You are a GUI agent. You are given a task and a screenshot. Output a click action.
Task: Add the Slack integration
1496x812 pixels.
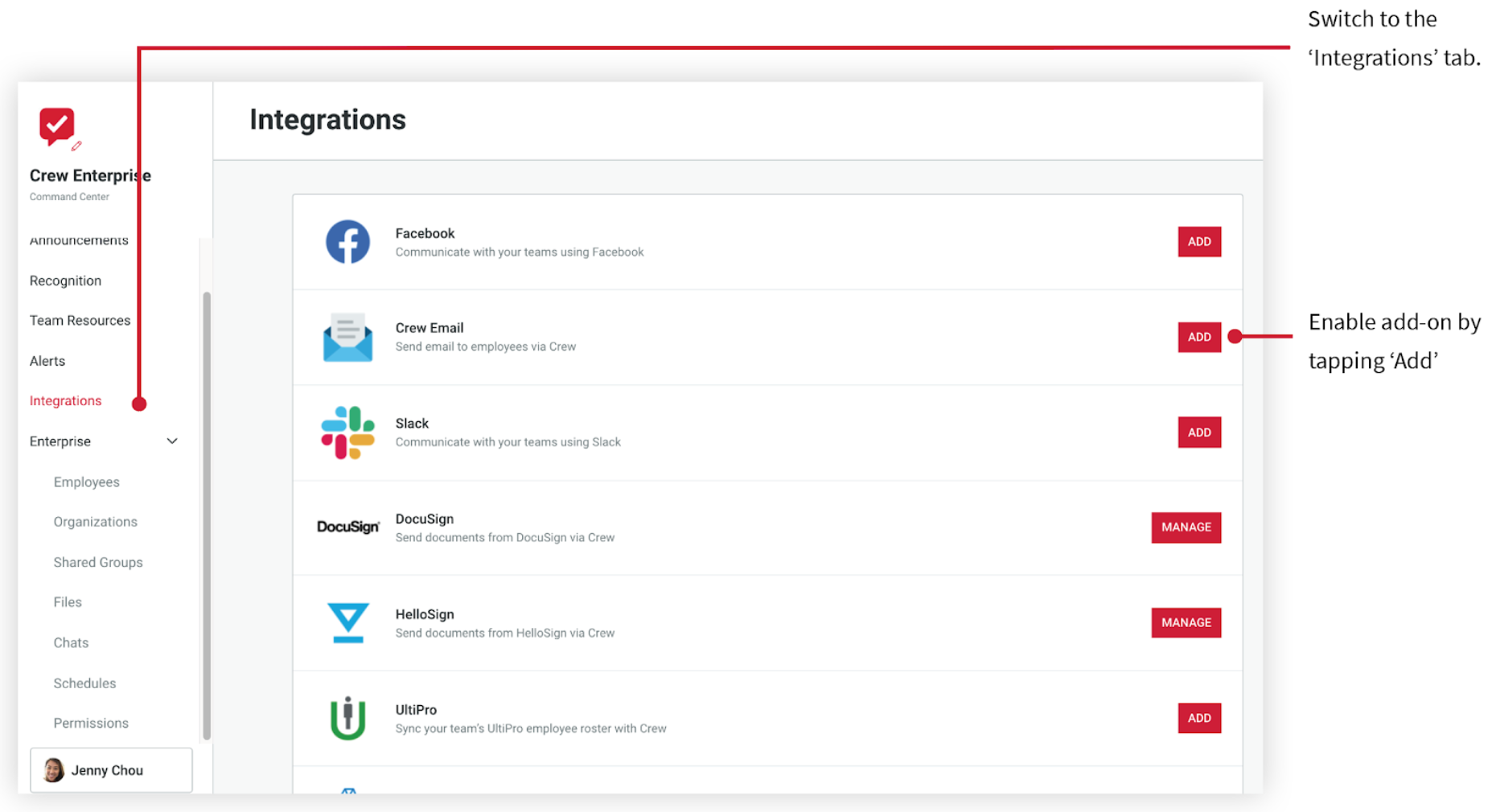pos(1199,433)
